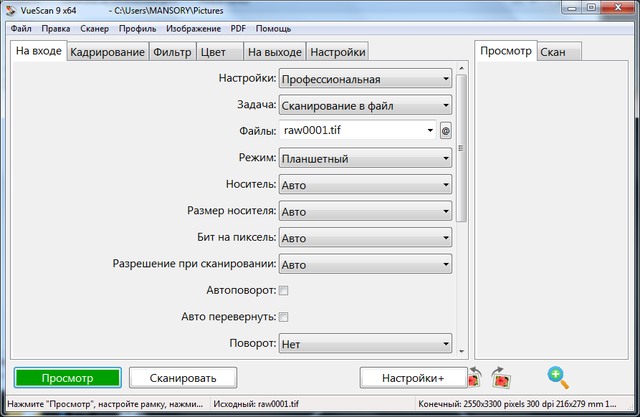This screenshot has height=417, width=640.
Task: Open the Режим dropdown showing Планшетный
Action: pos(365,158)
